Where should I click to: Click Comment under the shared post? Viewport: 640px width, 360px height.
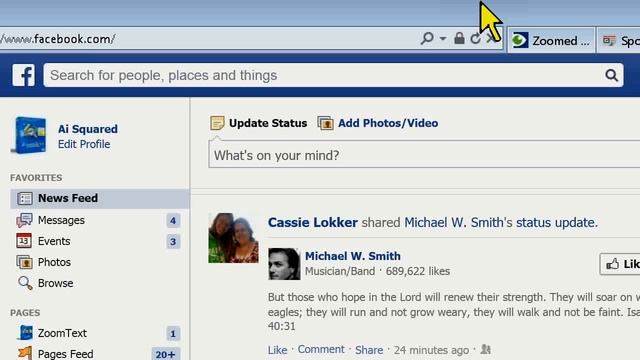(321, 349)
